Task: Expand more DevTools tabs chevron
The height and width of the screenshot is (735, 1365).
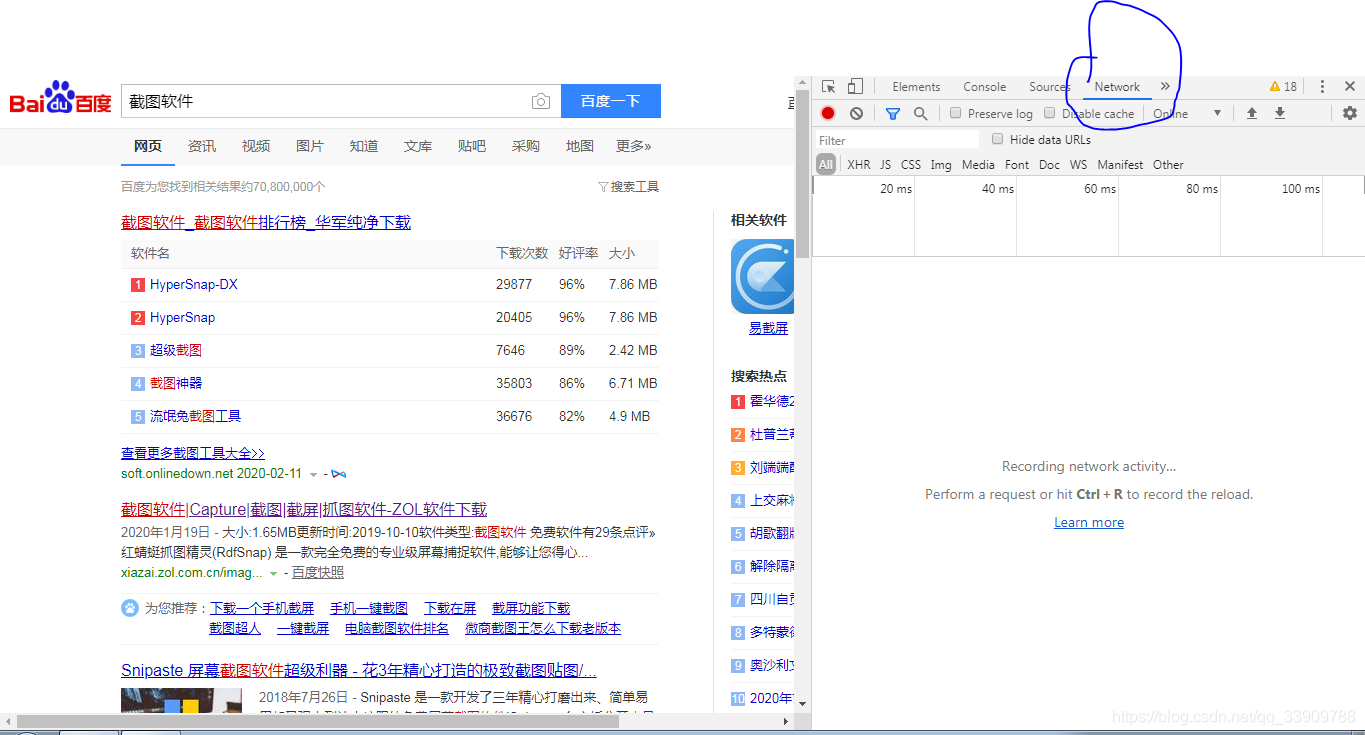Action: (1165, 87)
